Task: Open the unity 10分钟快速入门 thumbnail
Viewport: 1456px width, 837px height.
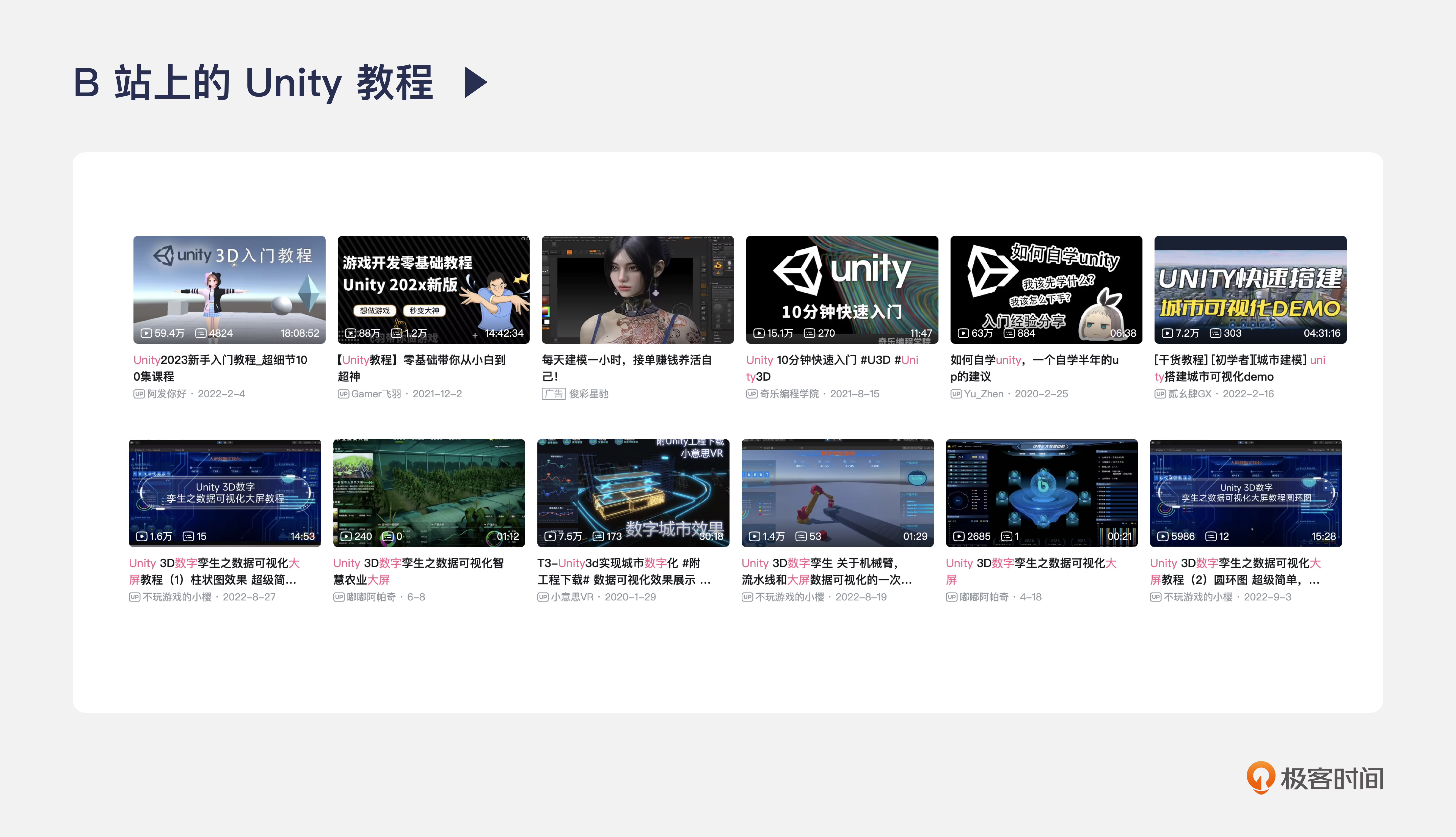Action: (842, 290)
